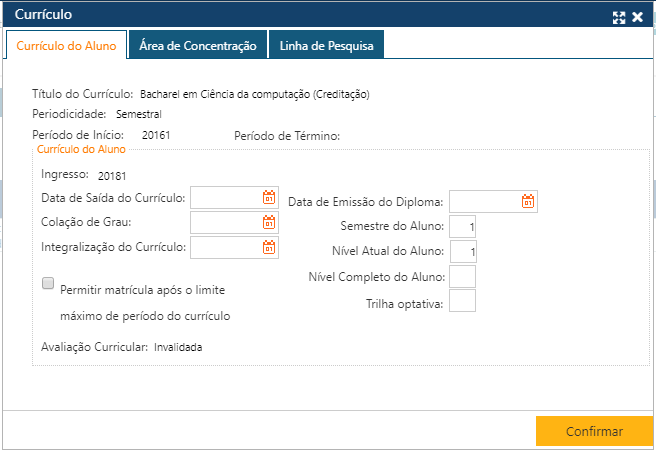
Task: Click the Trilha optativa field
Action: tap(463, 301)
